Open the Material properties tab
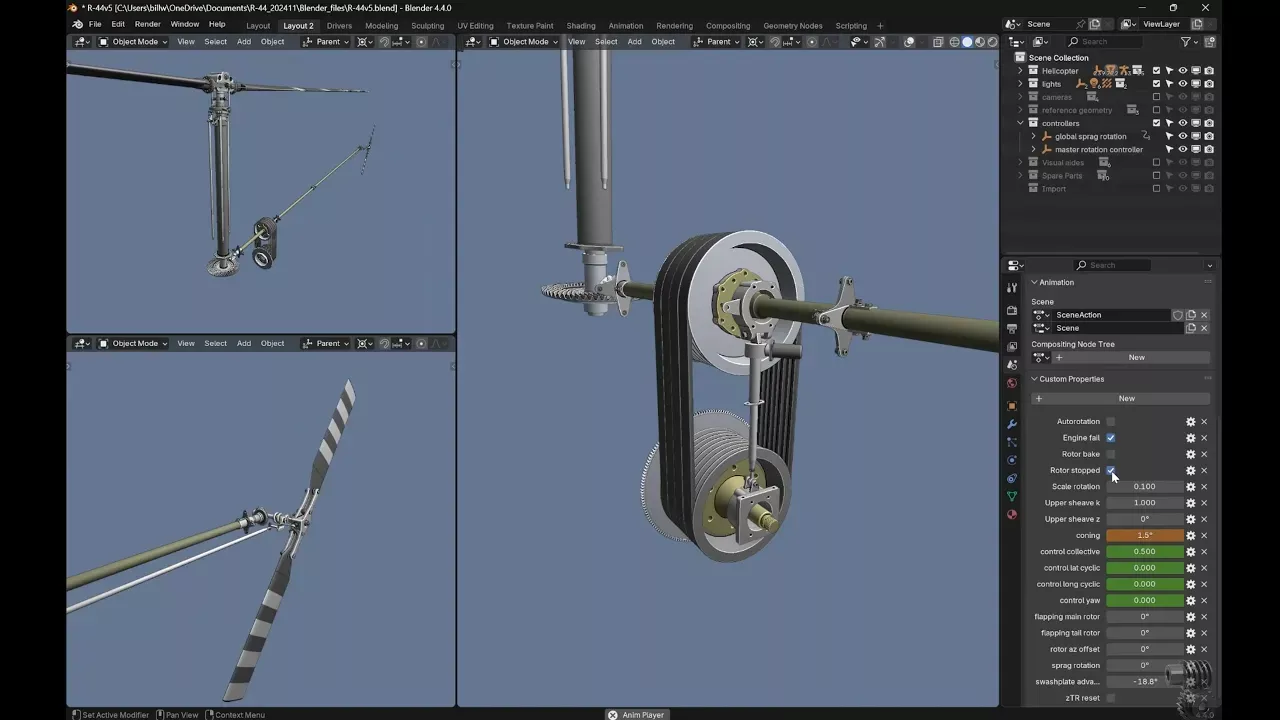This screenshot has width=1280, height=720. pyautogui.click(x=1012, y=515)
